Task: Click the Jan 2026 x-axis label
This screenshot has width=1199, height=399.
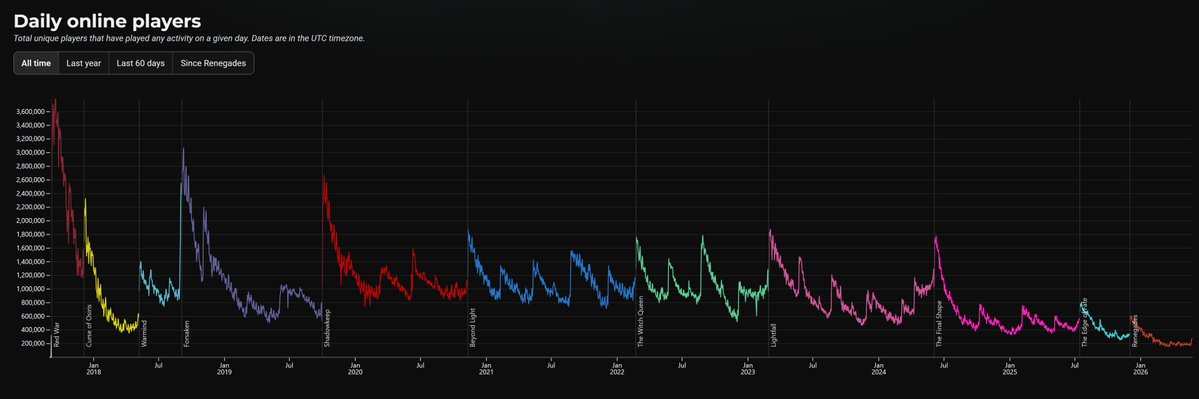Action: coord(1140,369)
